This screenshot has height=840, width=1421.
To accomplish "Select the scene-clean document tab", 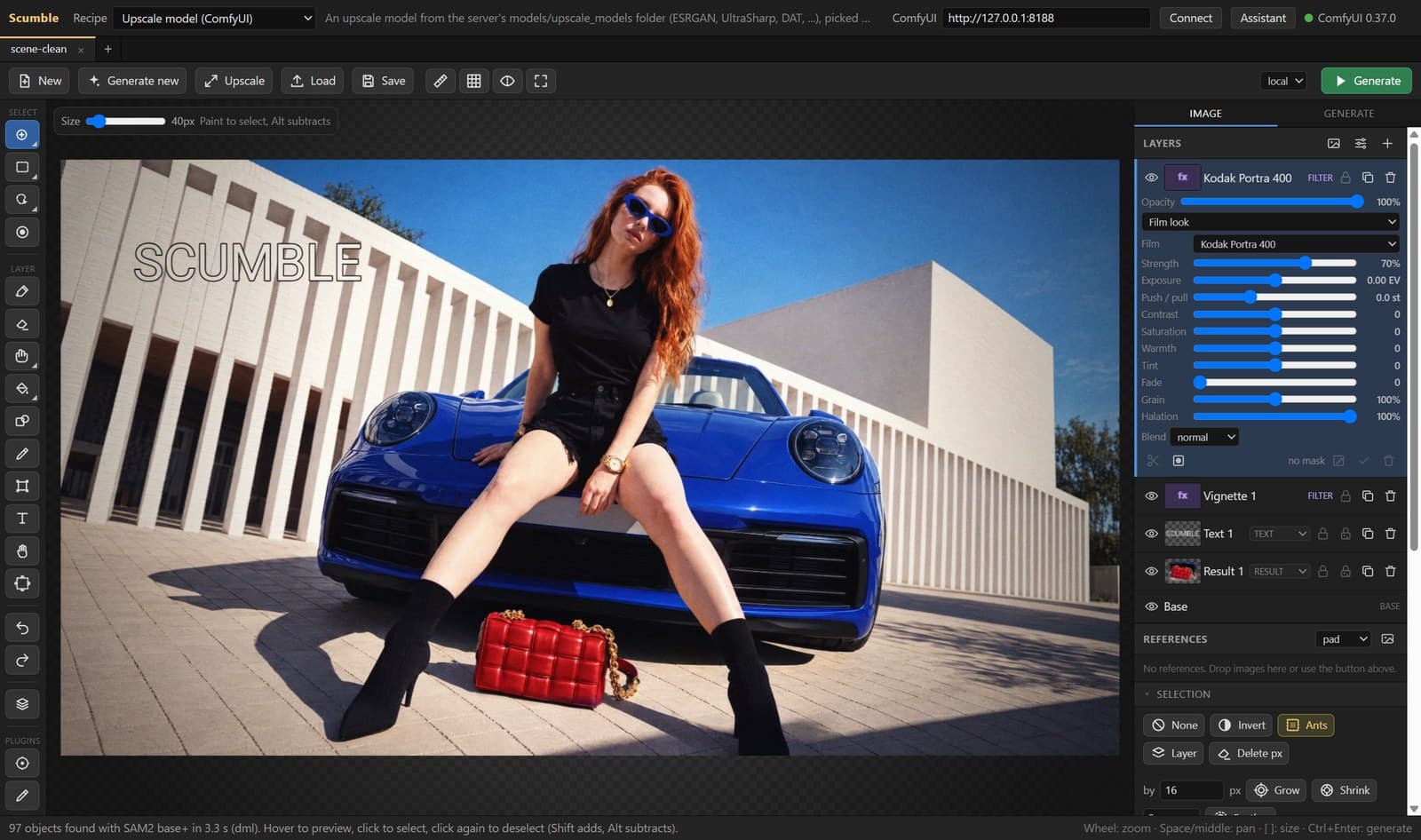I will [39, 49].
